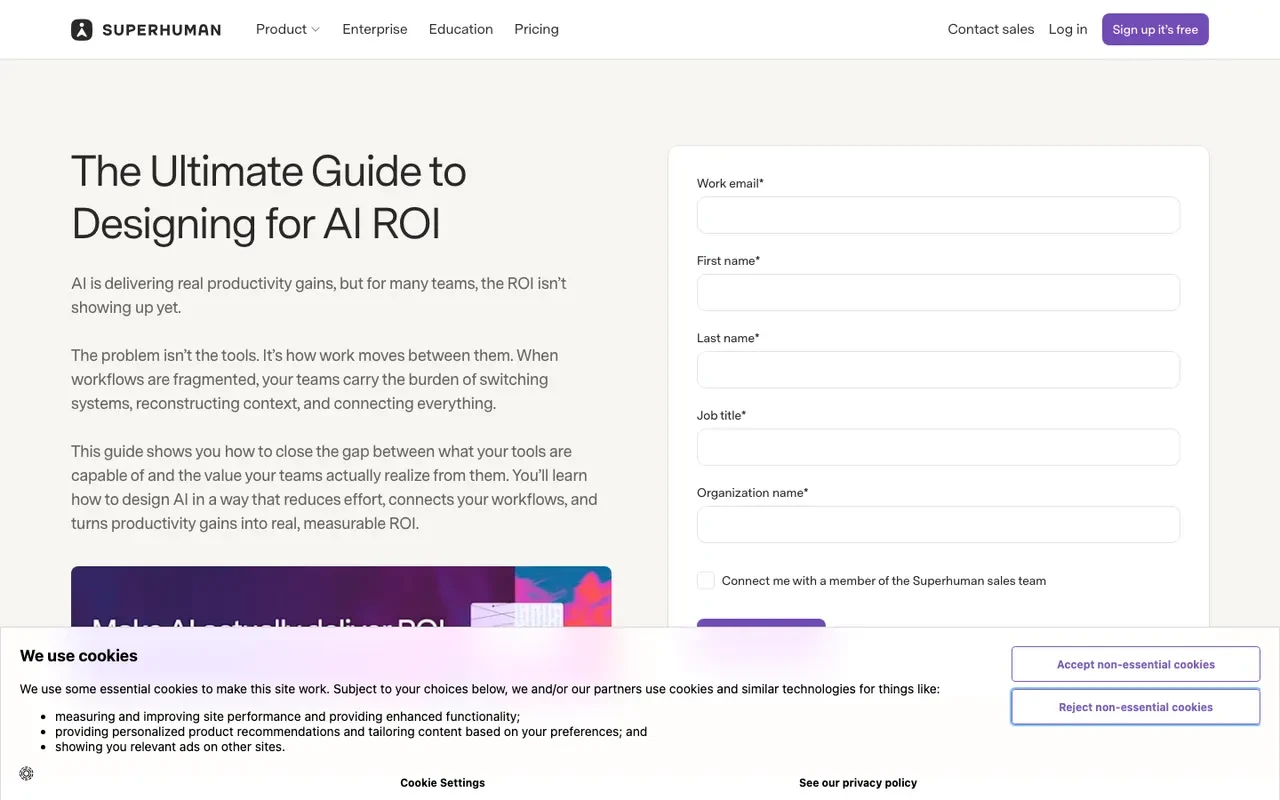Focus the Organization name field
Viewport: 1280px width, 800px height.
click(x=938, y=525)
